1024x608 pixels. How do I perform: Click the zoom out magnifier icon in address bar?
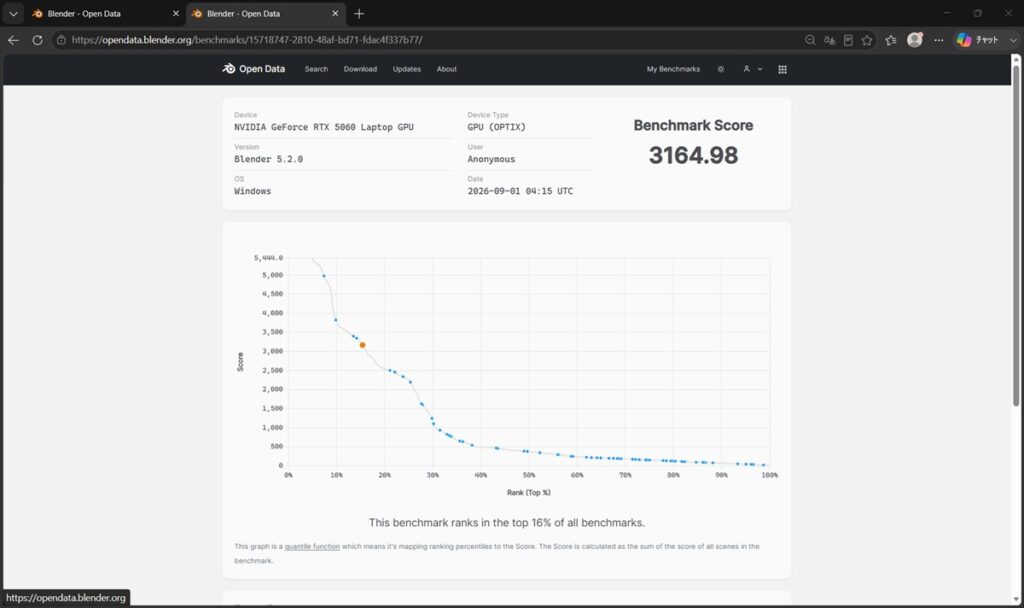coord(810,40)
